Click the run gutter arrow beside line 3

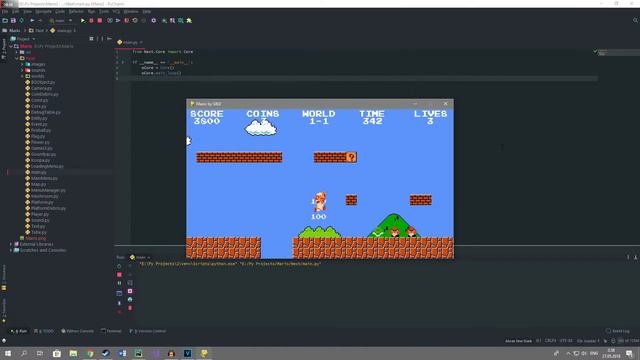coord(123,62)
